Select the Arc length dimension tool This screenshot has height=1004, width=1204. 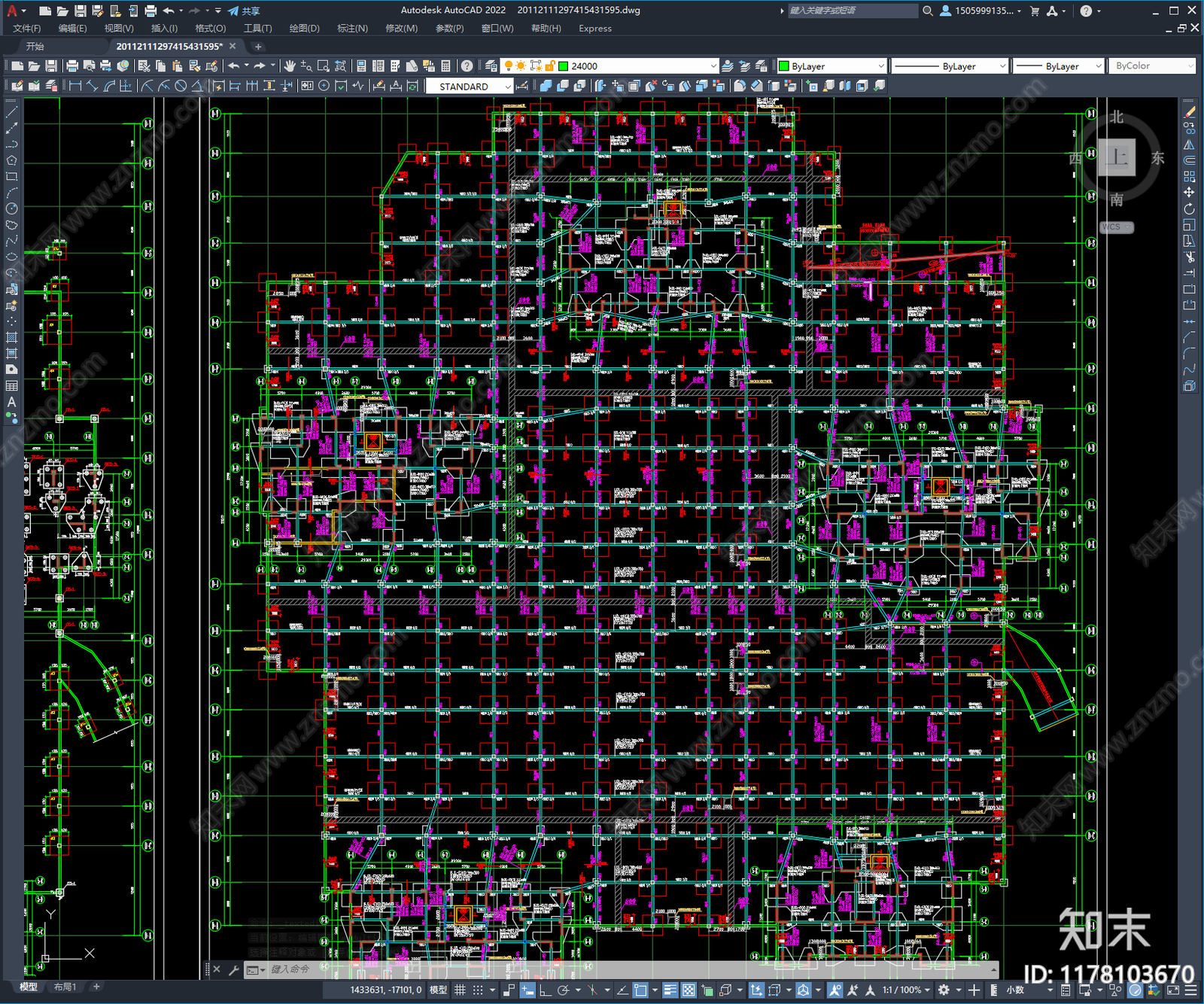[x=109, y=86]
